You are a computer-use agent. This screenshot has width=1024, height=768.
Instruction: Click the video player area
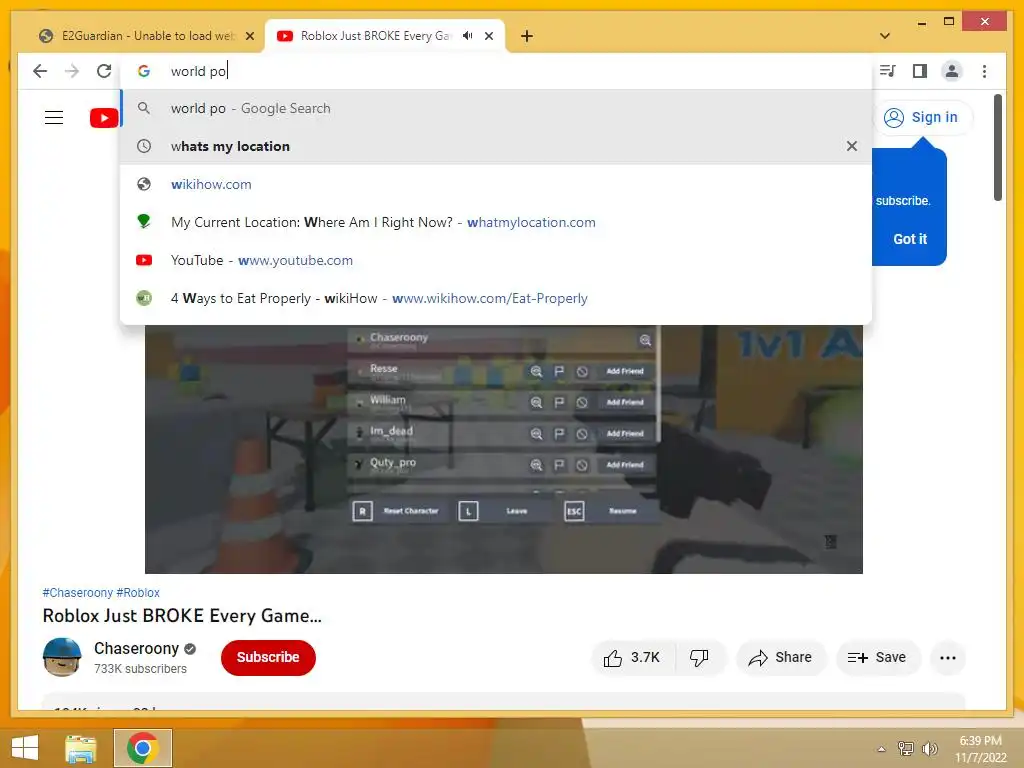(504, 449)
